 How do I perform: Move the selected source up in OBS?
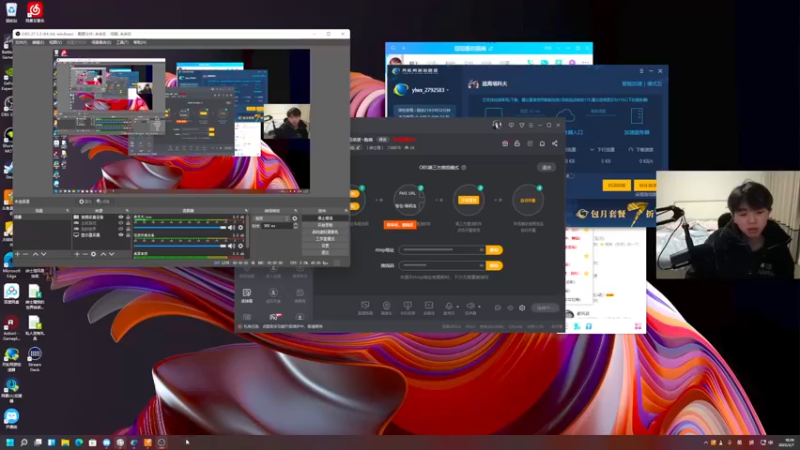pyautogui.click(x=103, y=254)
